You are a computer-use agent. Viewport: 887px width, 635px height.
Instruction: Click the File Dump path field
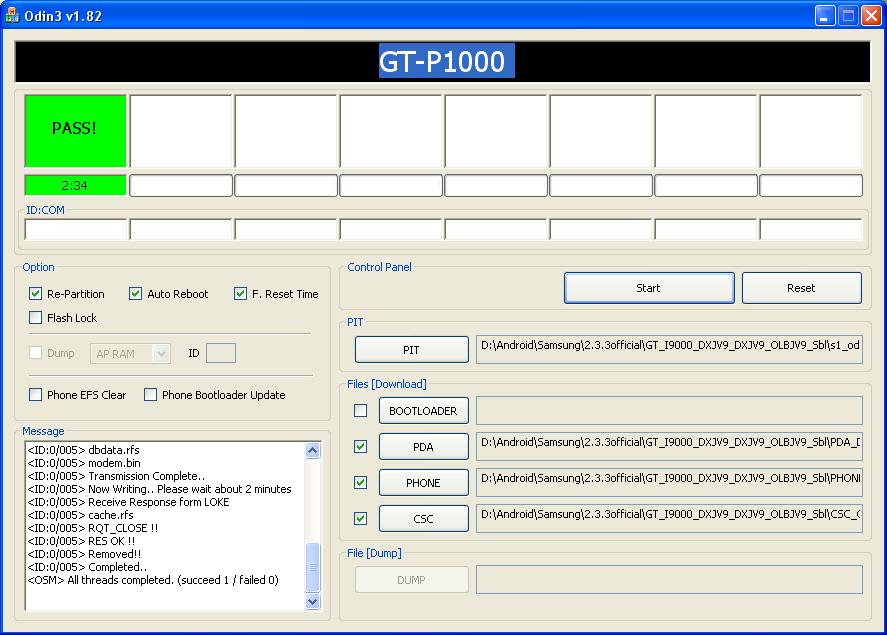(x=669, y=580)
